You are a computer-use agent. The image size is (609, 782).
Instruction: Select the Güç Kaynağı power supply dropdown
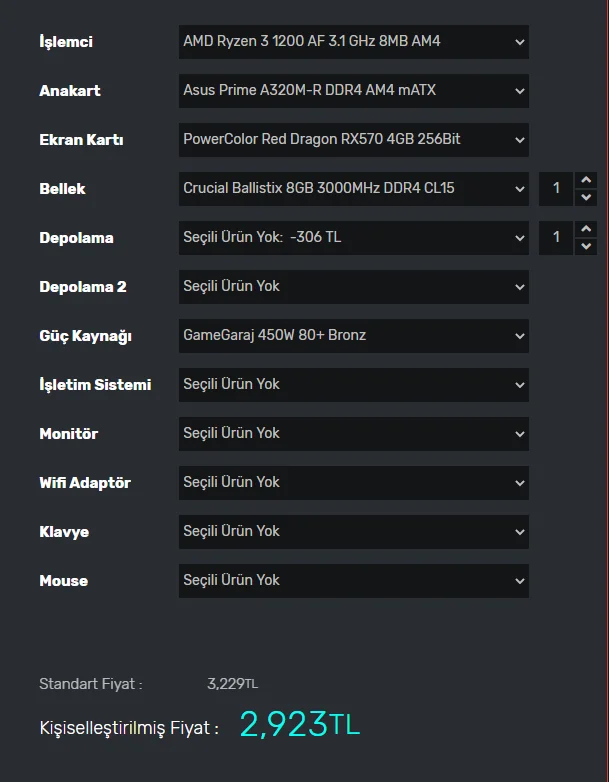pyautogui.click(x=353, y=336)
